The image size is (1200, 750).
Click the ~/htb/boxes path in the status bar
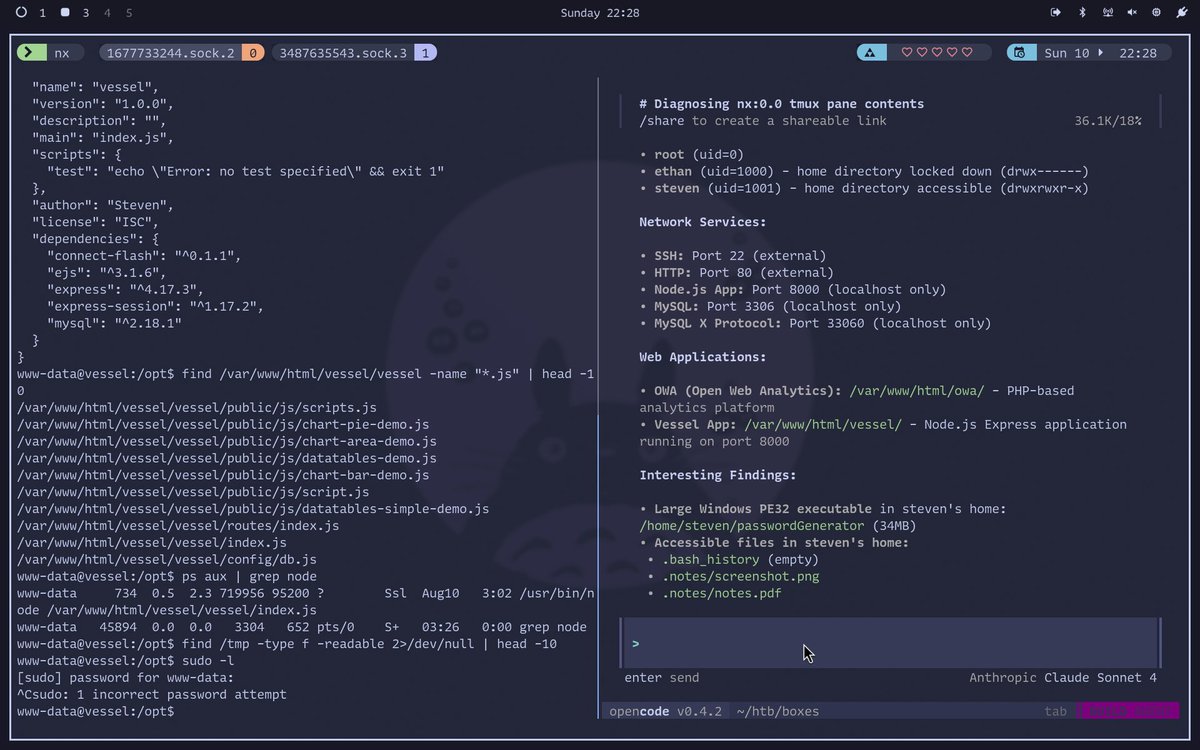tap(777, 712)
